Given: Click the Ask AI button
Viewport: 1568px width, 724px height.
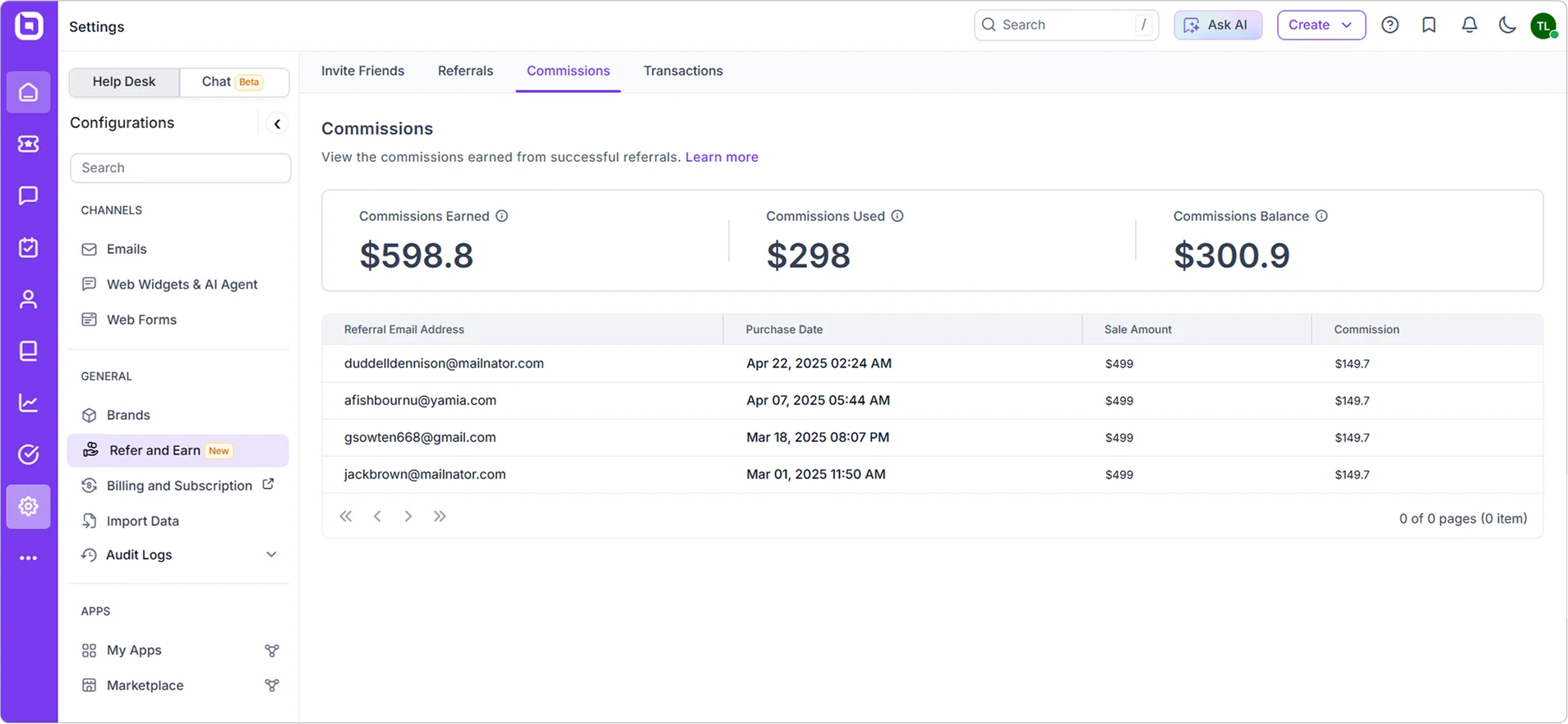Looking at the screenshot, I should tap(1217, 25).
